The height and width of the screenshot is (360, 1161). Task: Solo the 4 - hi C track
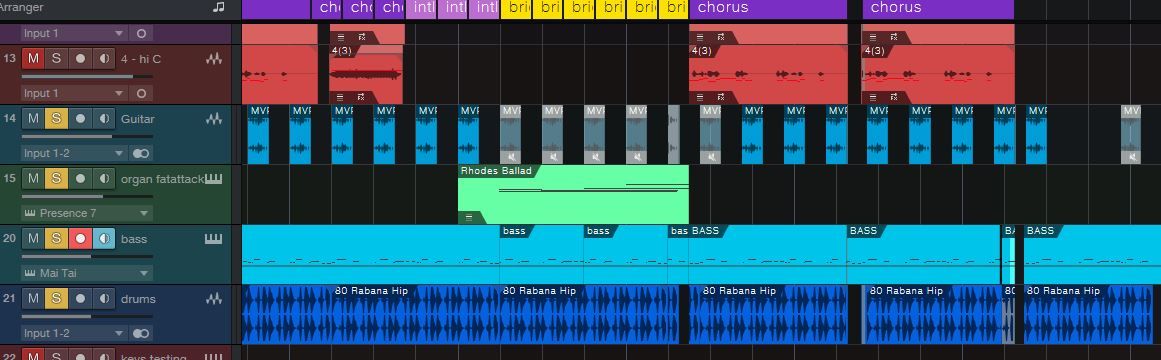click(x=56, y=59)
